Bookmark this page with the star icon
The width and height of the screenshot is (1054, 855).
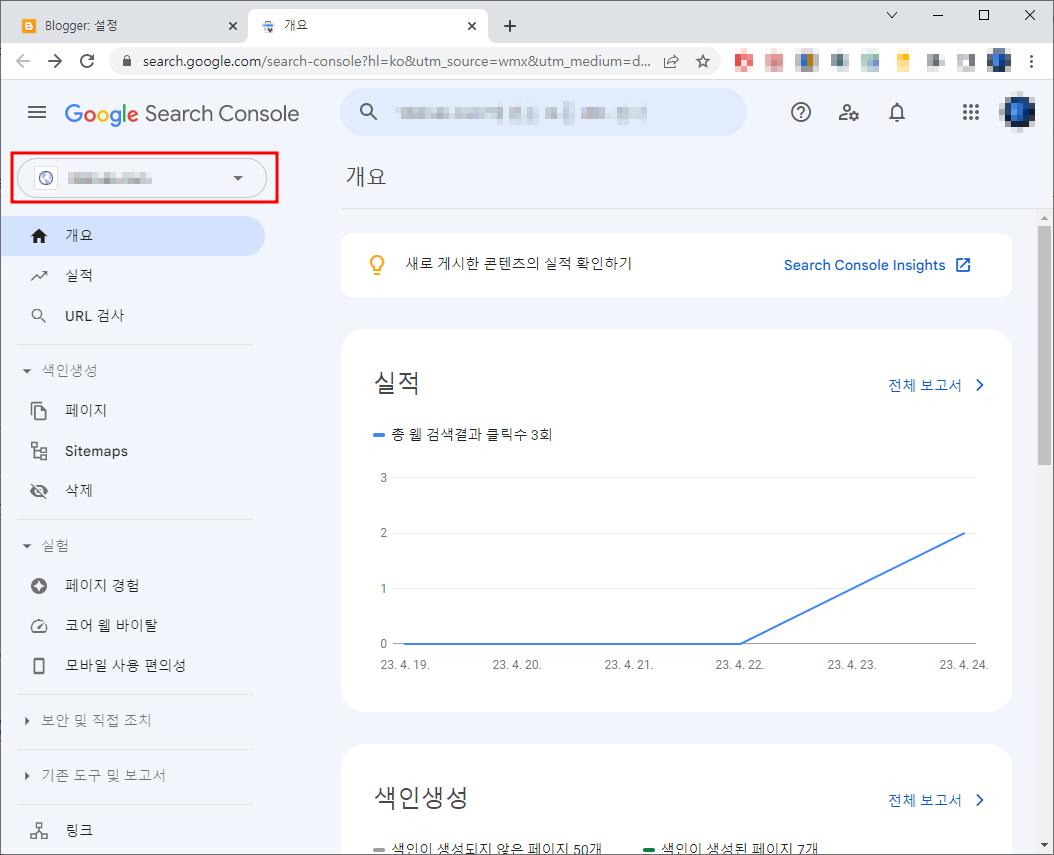click(702, 62)
